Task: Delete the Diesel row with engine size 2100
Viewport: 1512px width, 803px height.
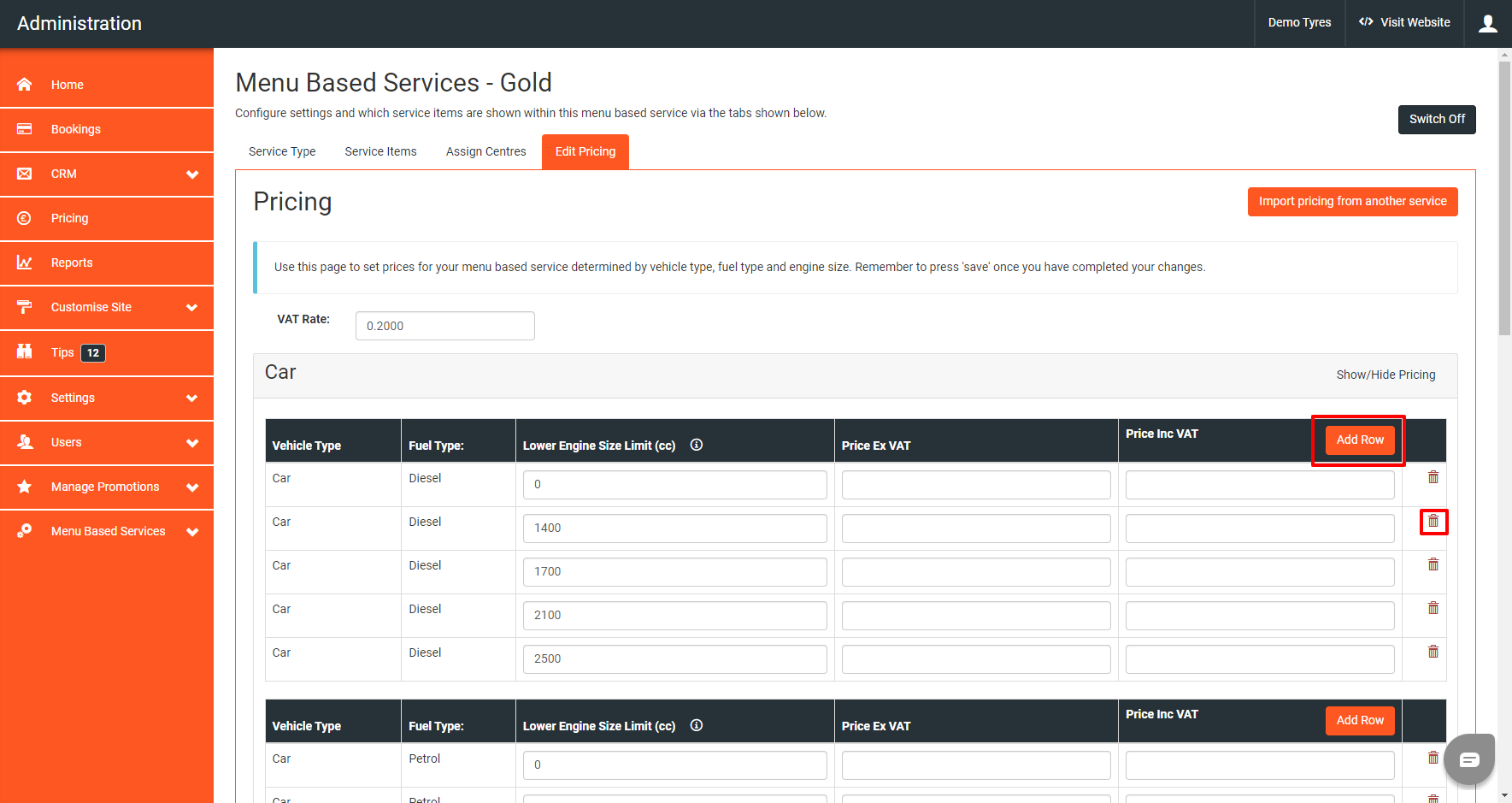Action: click(x=1433, y=608)
